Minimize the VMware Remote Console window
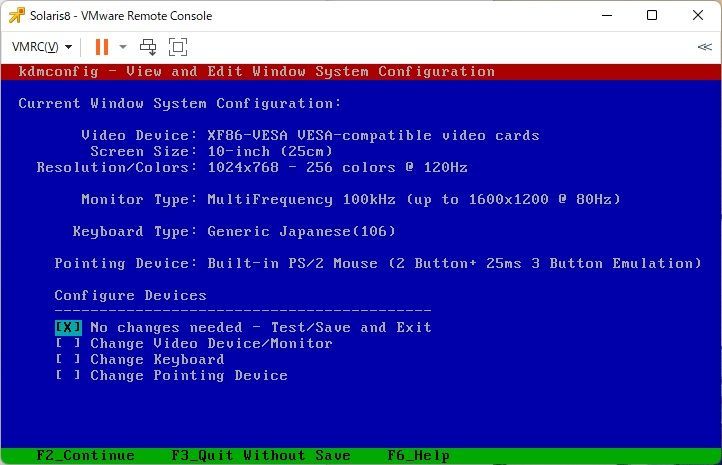Screen dimensions: 722x465 [x=607, y=15]
